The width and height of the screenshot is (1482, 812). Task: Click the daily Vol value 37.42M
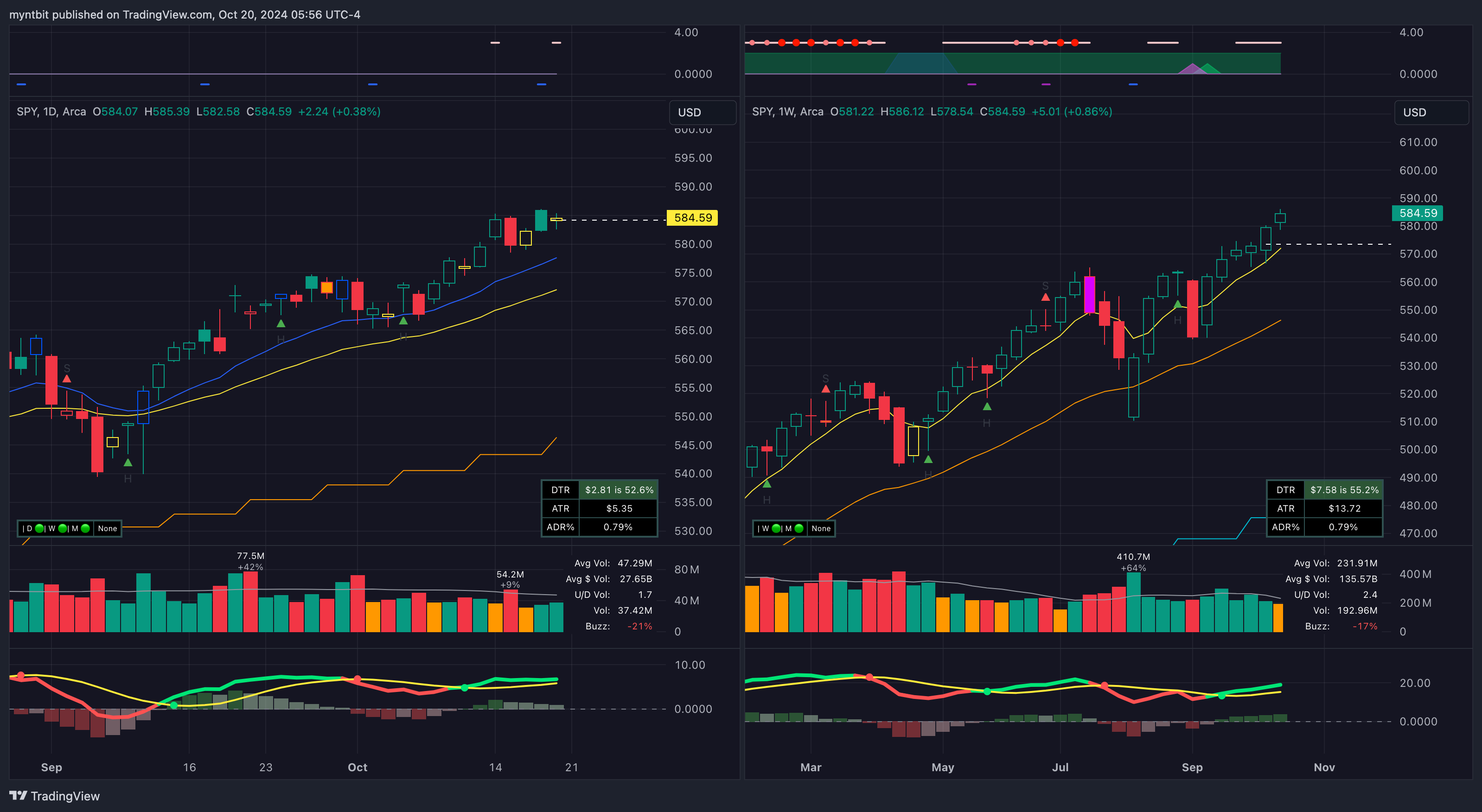(634, 610)
